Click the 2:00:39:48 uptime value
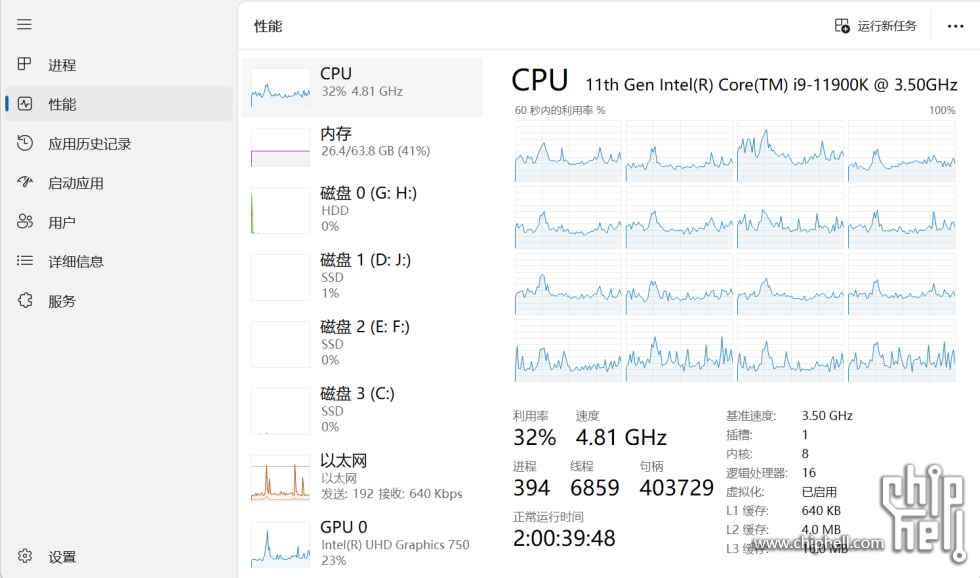Screen dimensions: 980x578 click(564, 538)
